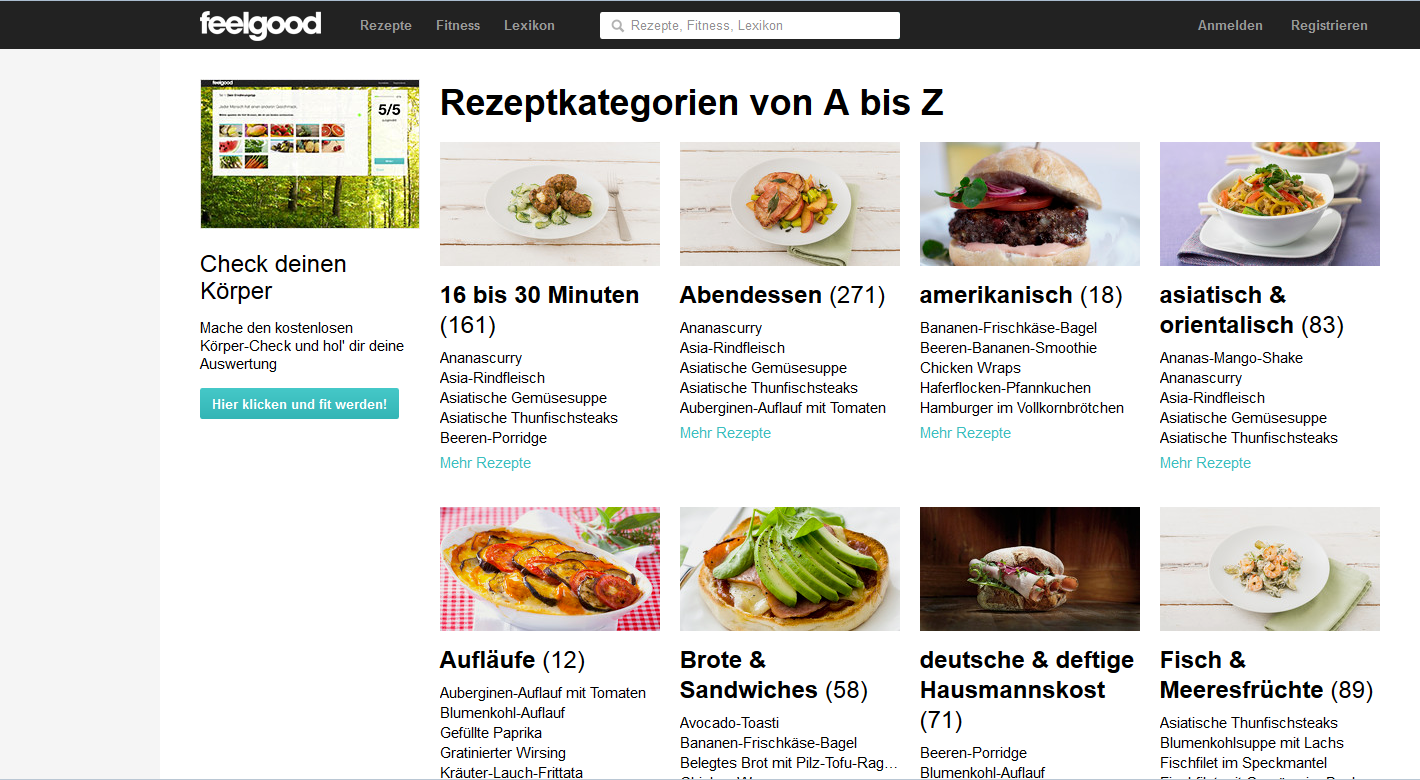
Task: Click Mehr Rezepte under amerikanisch
Action: pos(965,433)
